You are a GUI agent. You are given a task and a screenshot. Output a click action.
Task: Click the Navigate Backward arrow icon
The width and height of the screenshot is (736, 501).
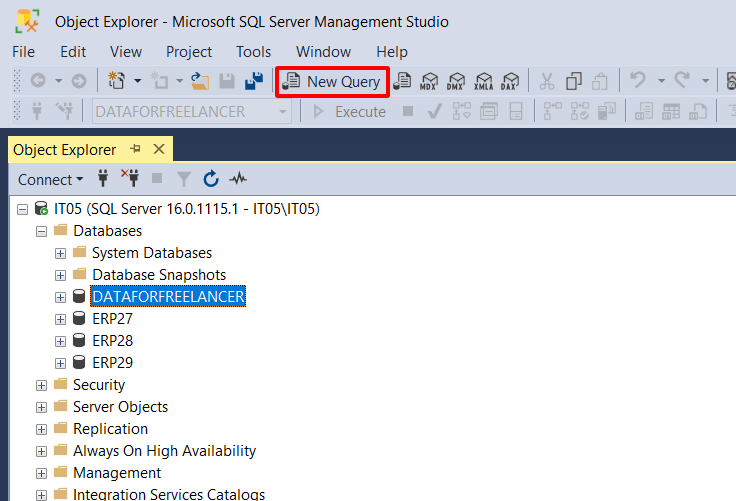pos(38,81)
